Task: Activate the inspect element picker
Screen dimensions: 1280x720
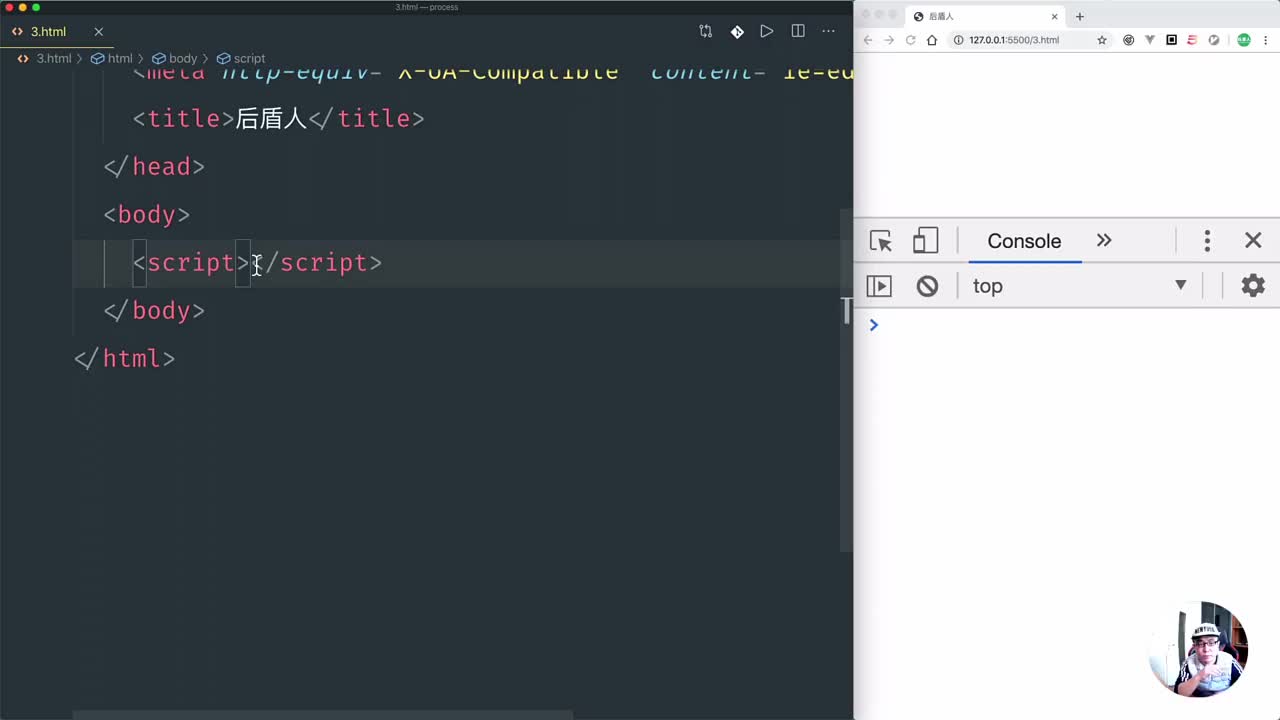Action: click(x=881, y=241)
